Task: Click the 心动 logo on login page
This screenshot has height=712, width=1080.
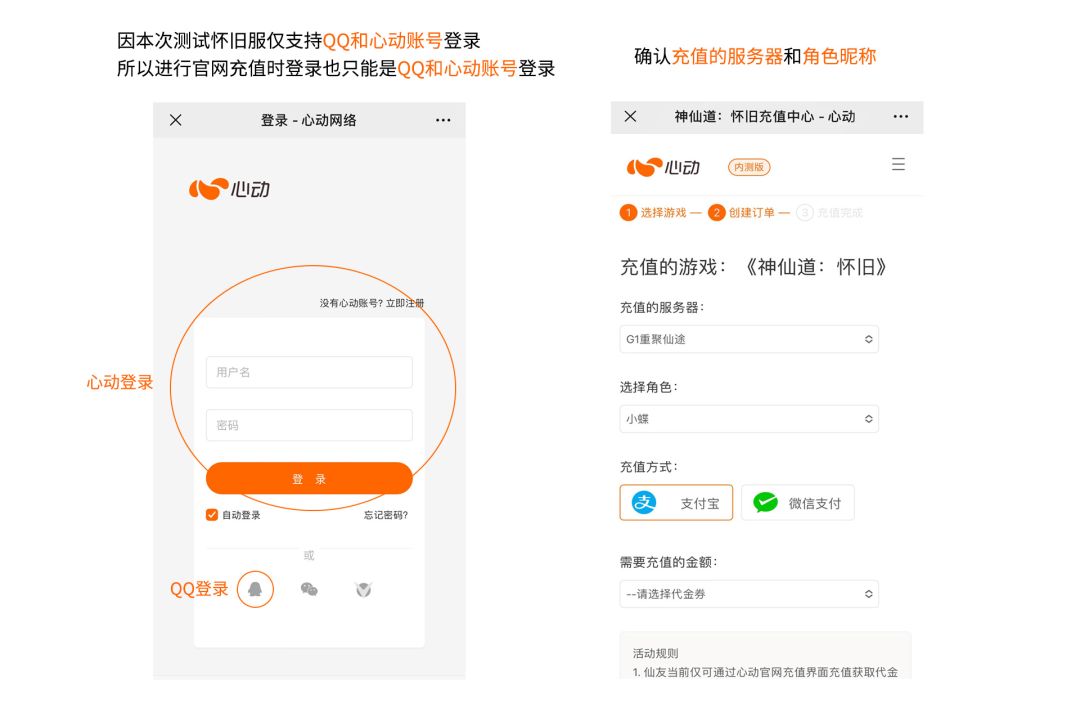Action: (x=229, y=189)
